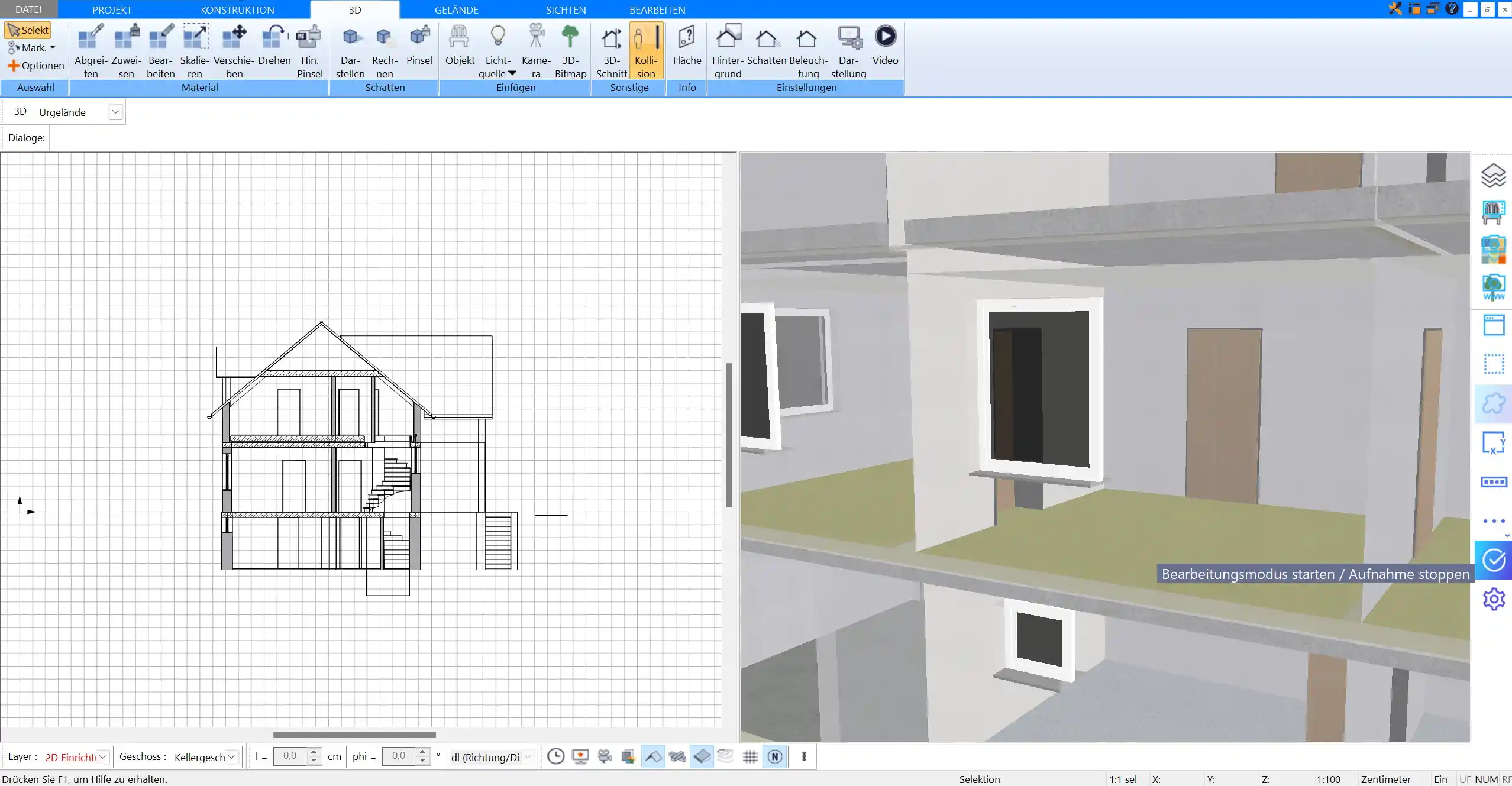Screen dimensions: 1512x786
Task: Toggle the Selekt tool
Action: point(28,30)
